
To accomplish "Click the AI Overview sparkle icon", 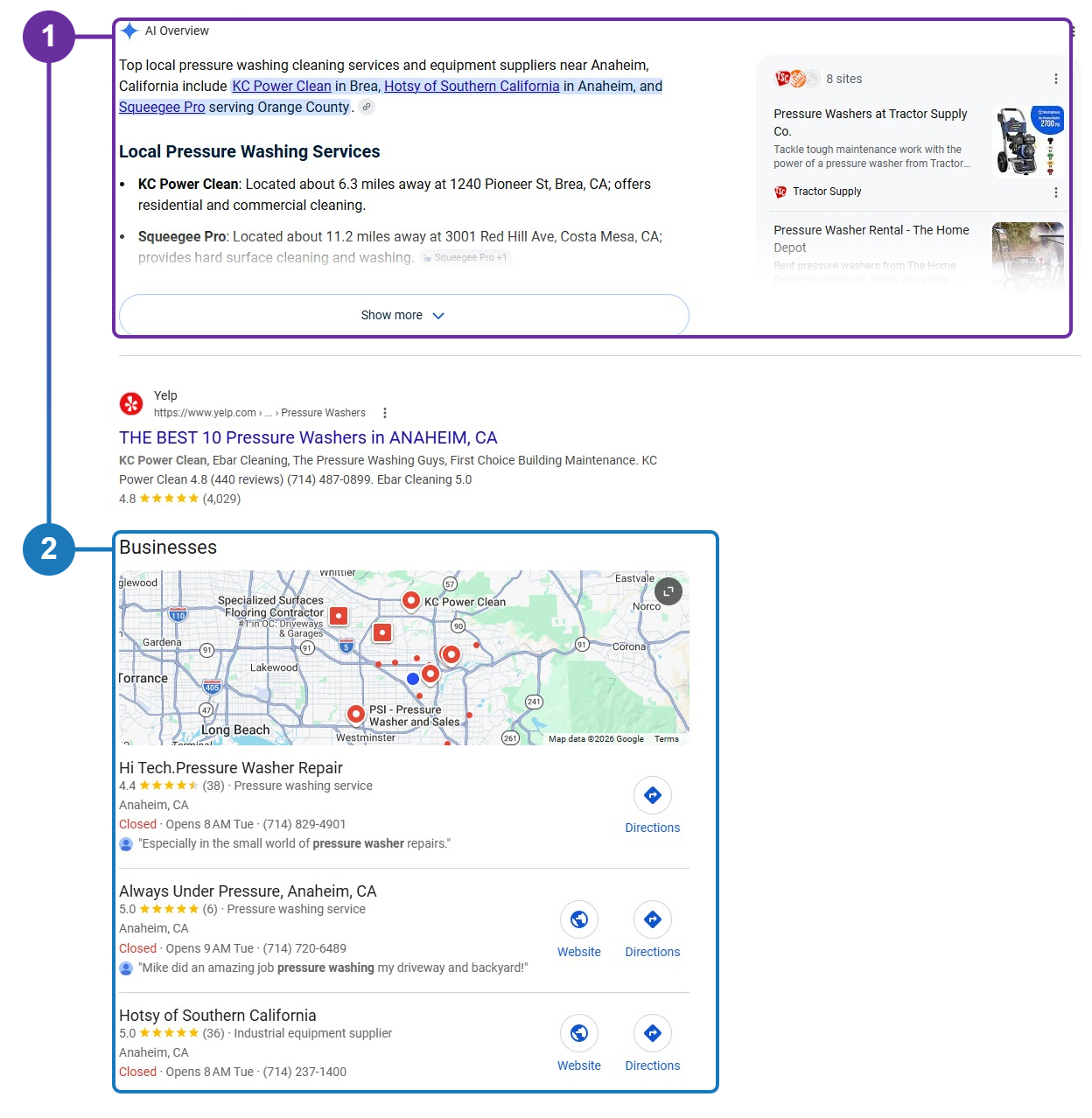I will [129, 31].
